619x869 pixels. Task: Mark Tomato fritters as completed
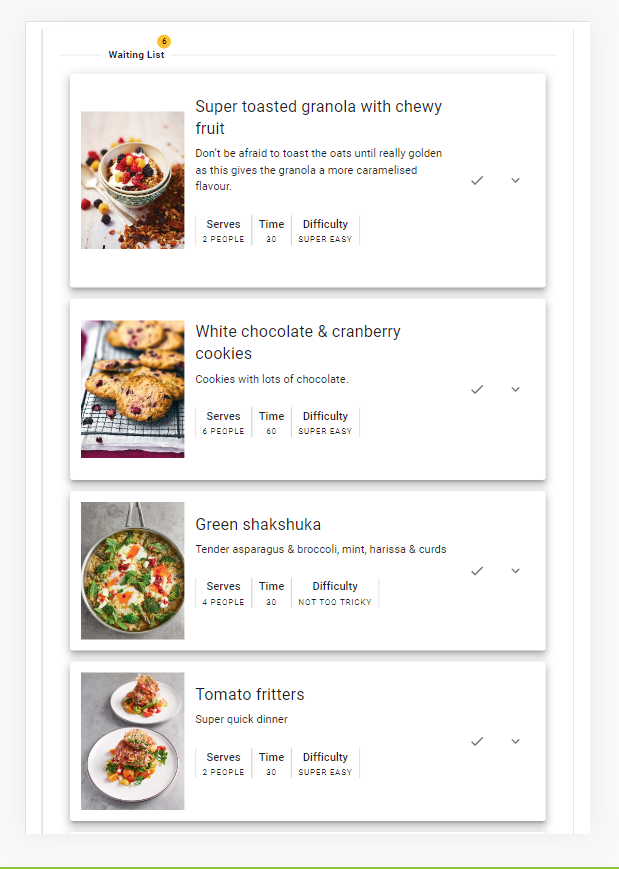click(x=477, y=741)
